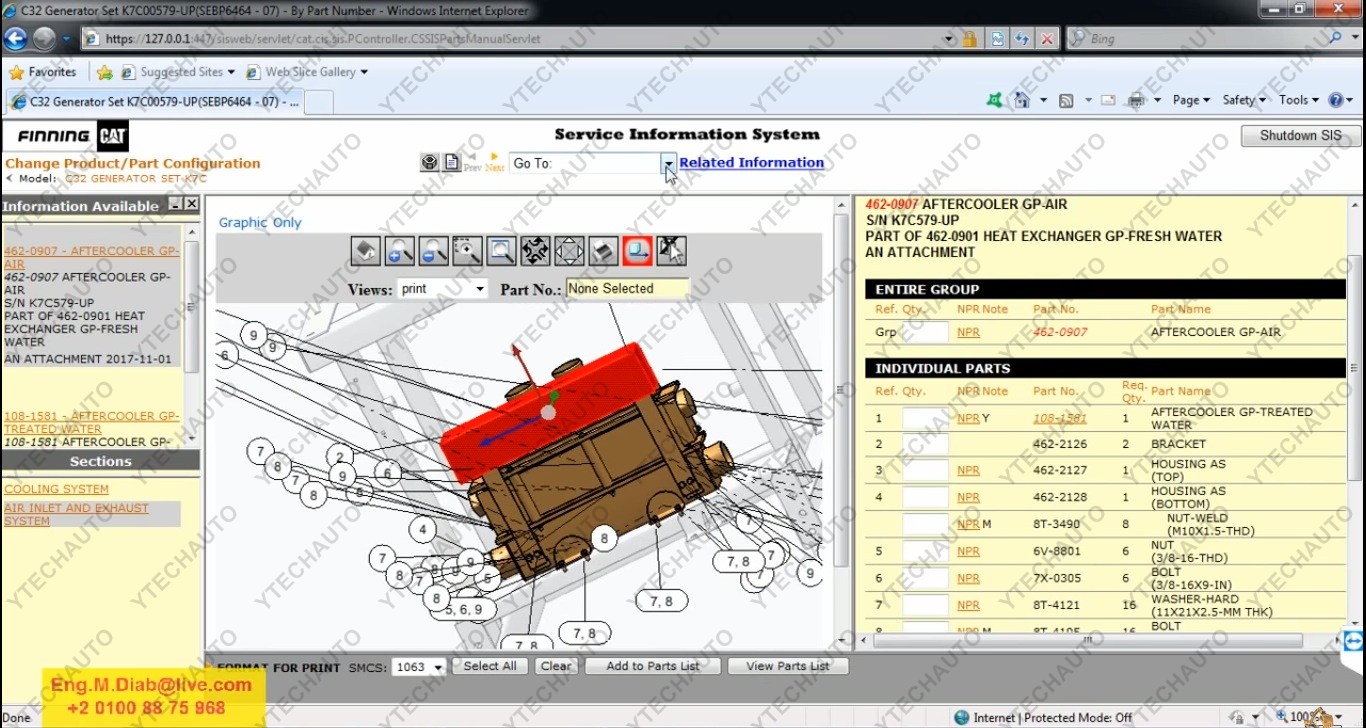Screen dimensions: 1366x728
Task: Open the COOLING SYSTEM section link
Action: point(56,489)
